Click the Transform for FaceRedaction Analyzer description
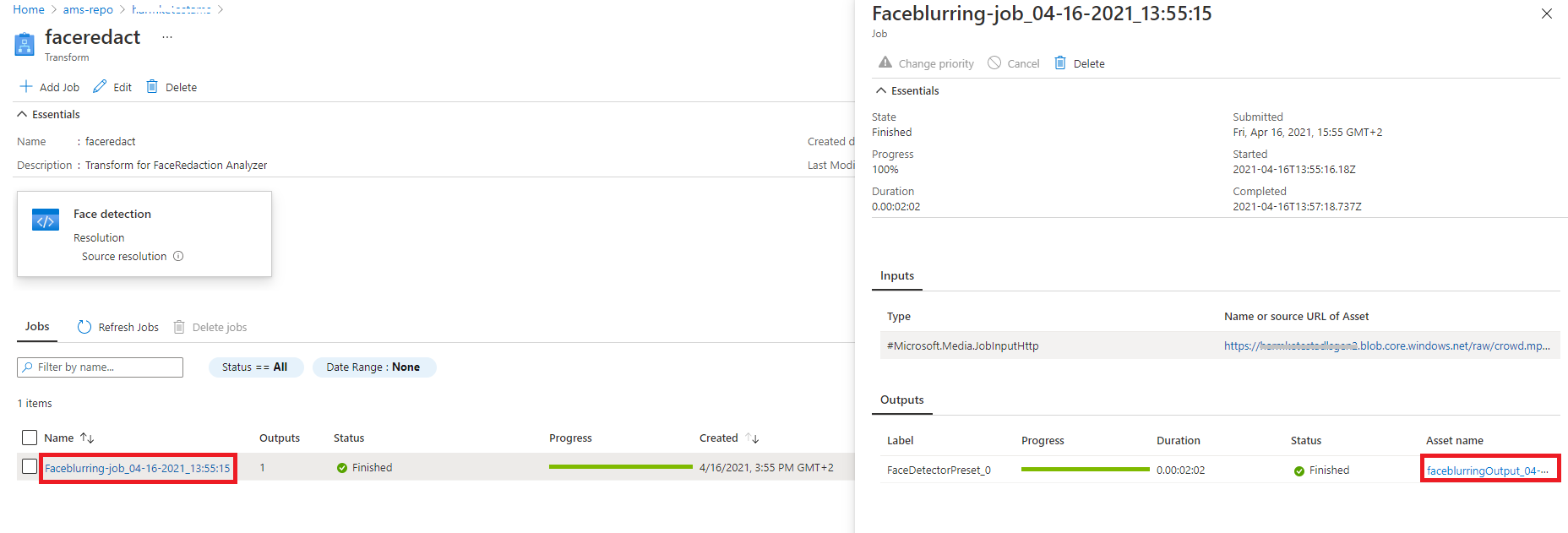 [x=176, y=166]
